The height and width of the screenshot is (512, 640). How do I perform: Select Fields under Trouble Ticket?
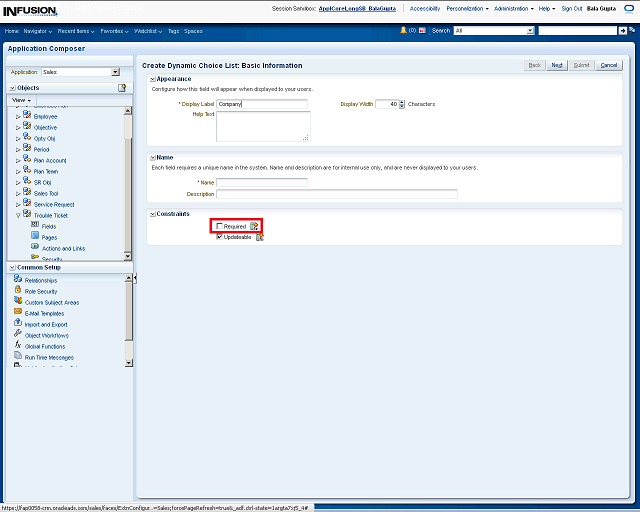[x=49, y=226]
